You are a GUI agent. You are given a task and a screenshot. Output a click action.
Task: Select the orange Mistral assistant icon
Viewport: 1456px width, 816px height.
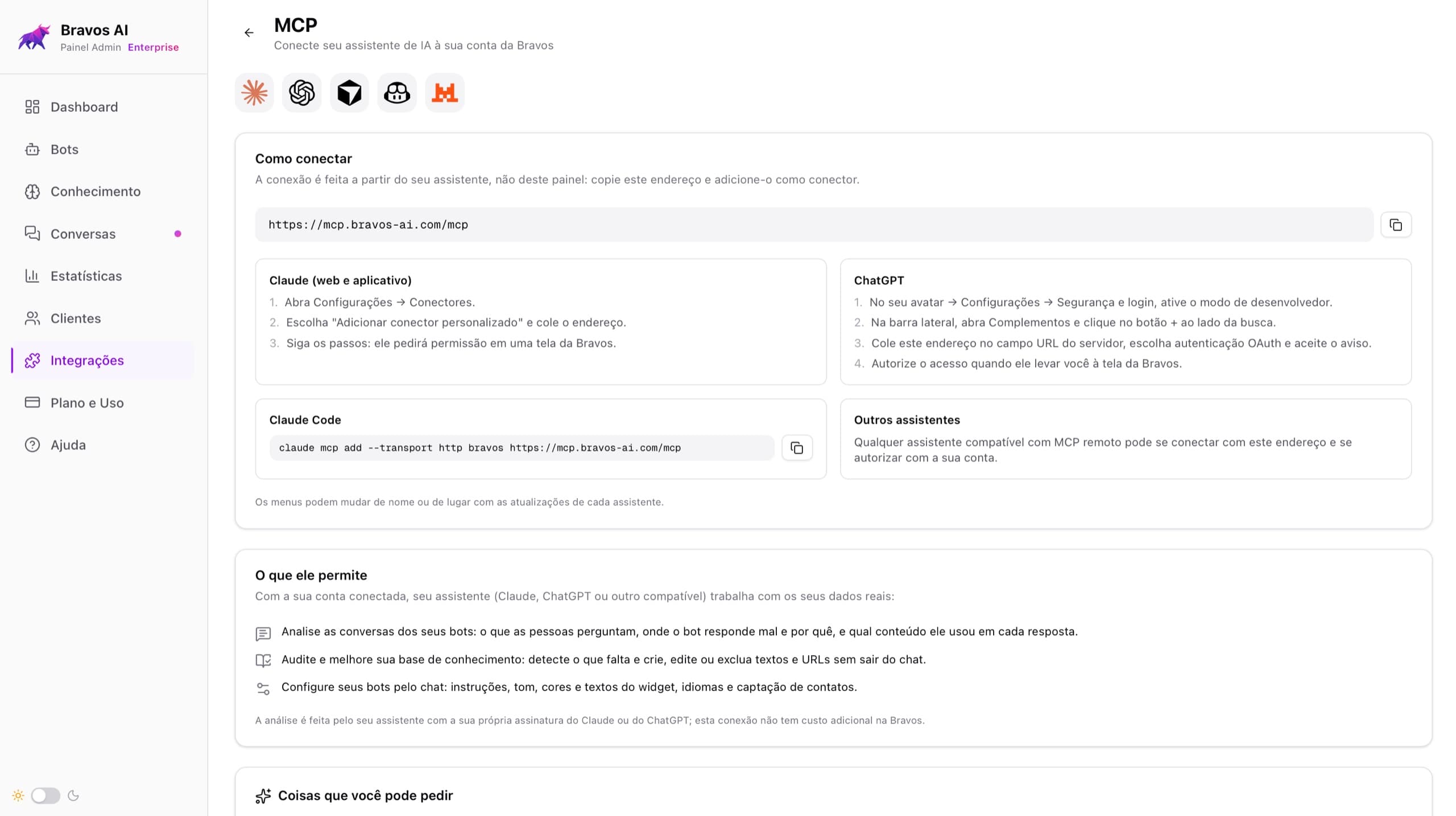click(445, 93)
